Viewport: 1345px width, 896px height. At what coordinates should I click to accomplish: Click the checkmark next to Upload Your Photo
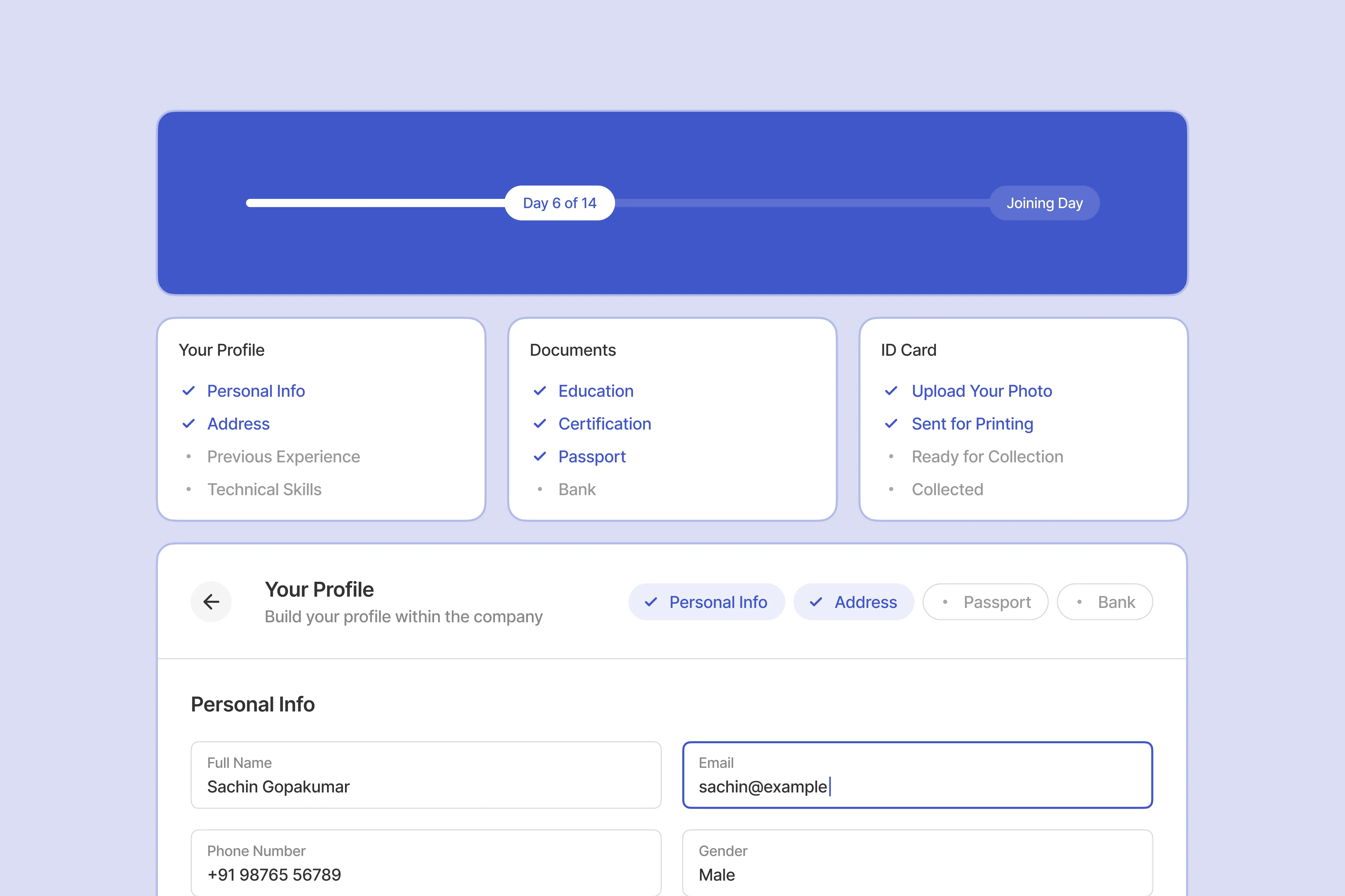point(891,391)
